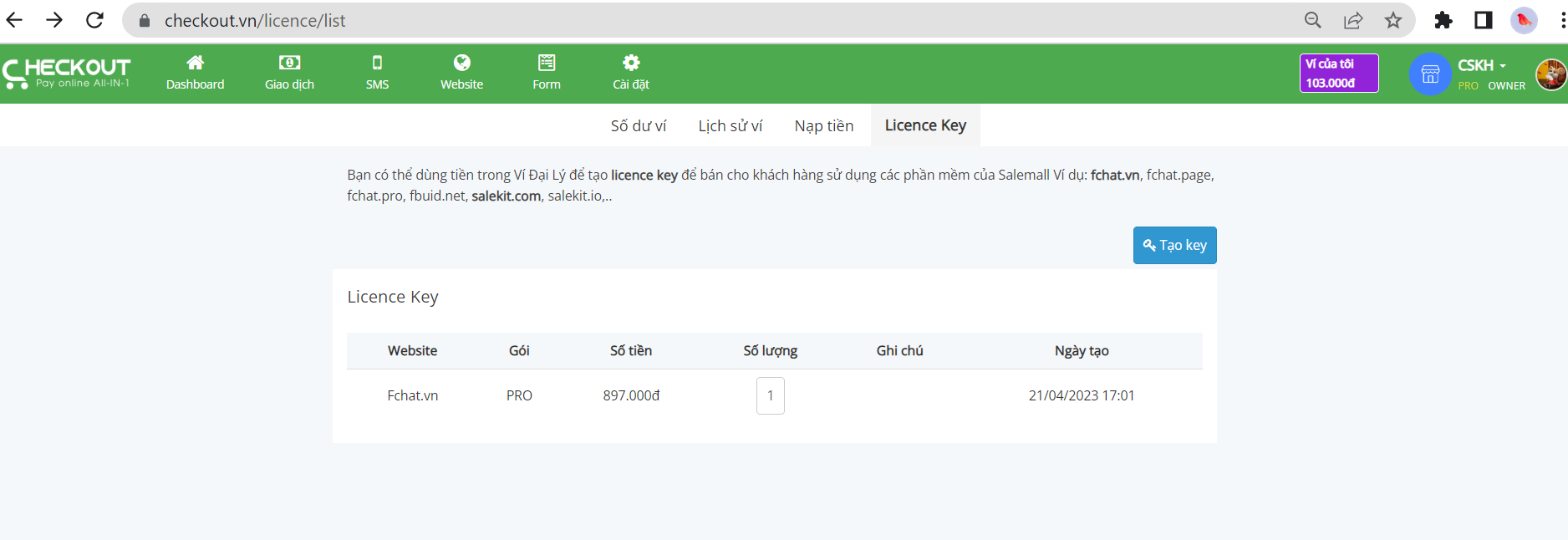Go back with the browser back arrow
This screenshot has height=540, width=1568.
point(14,20)
